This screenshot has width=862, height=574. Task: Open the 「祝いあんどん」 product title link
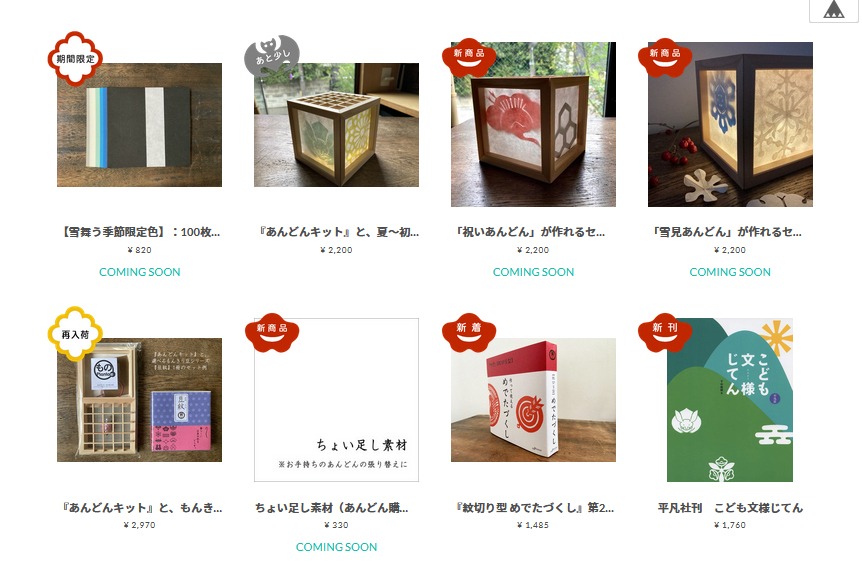pos(529,232)
